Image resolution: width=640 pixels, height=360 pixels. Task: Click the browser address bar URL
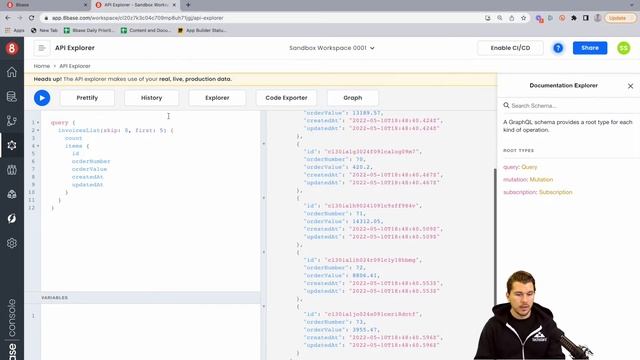click(138, 18)
